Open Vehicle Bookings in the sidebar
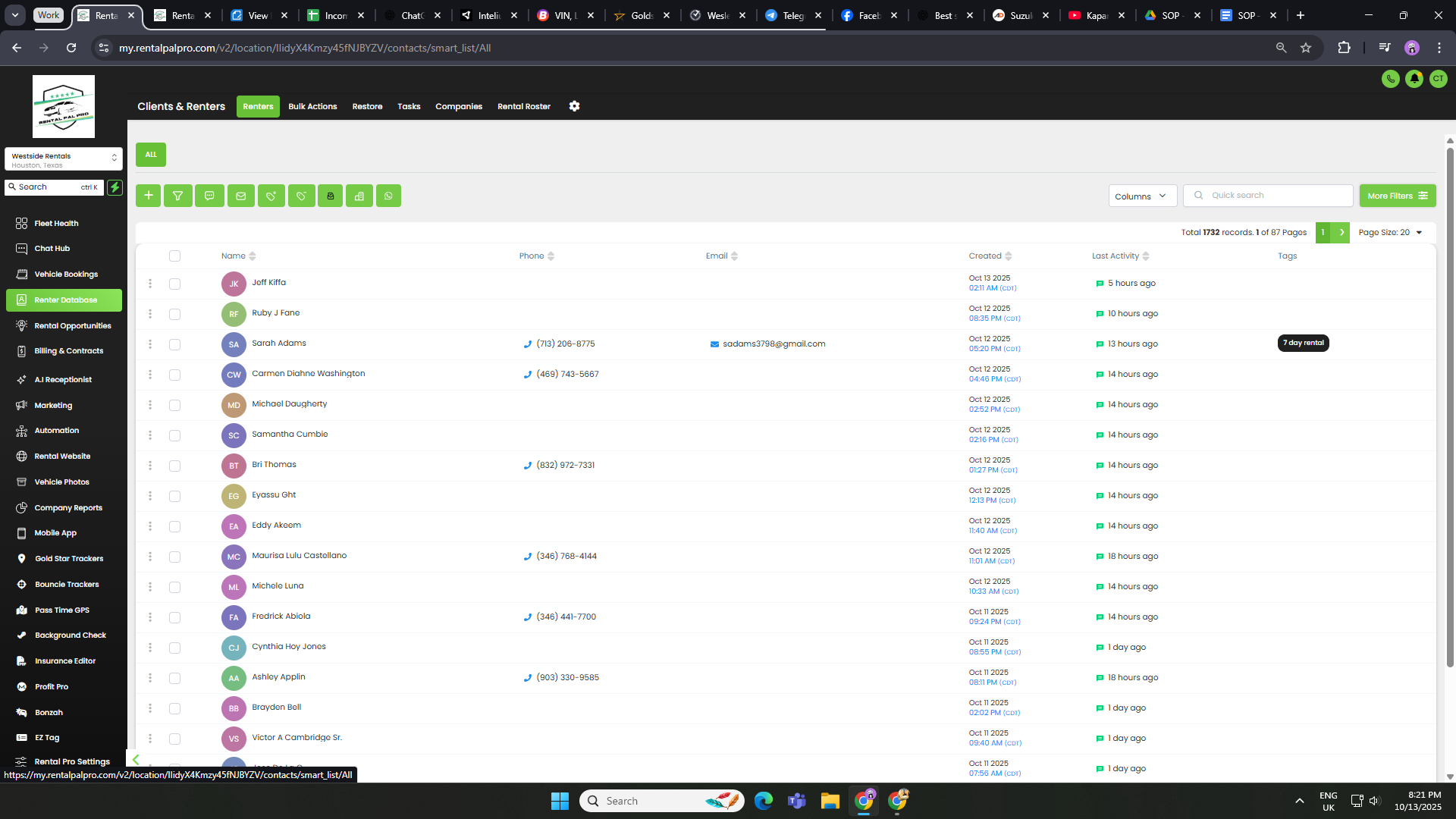1456x819 pixels. tap(66, 275)
